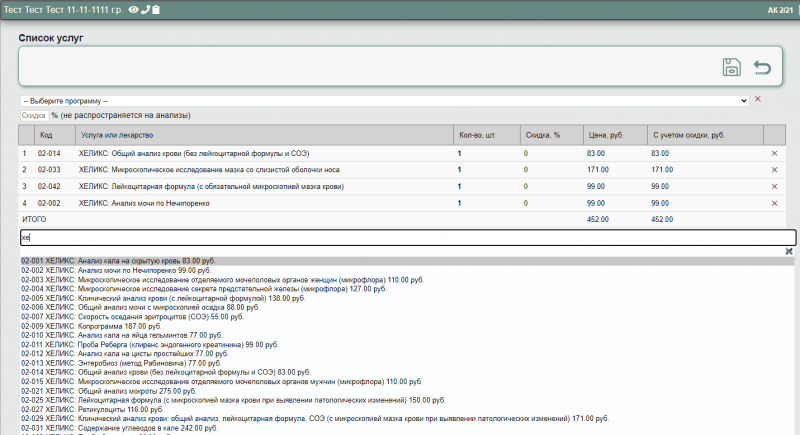This screenshot has height=435, width=800.
Task: Click the quantity value for service 02-014
Action: (460, 153)
